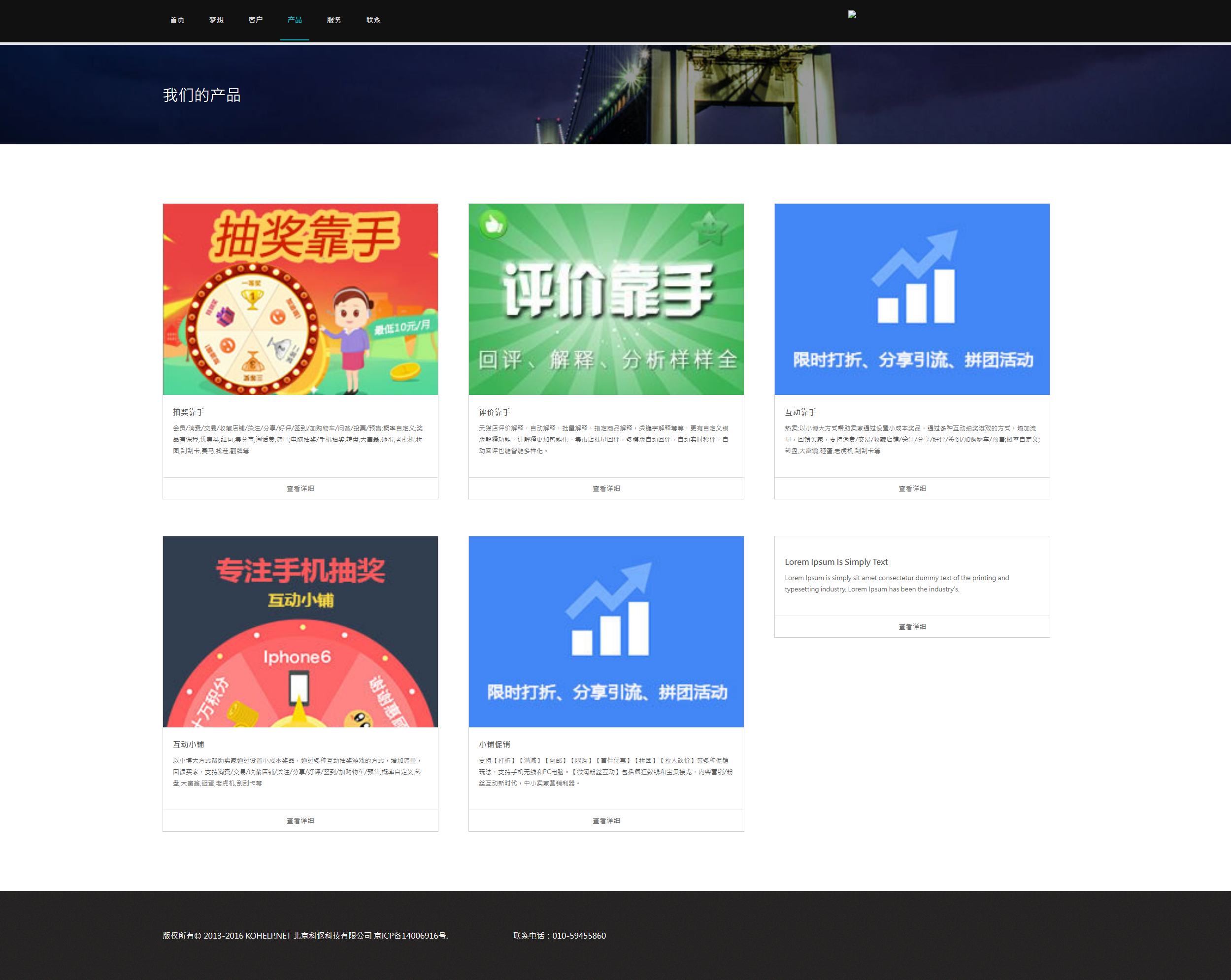Select the 客户 navigation link
The height and width of the screenshot is (980, 1231).
coord(255,19)
